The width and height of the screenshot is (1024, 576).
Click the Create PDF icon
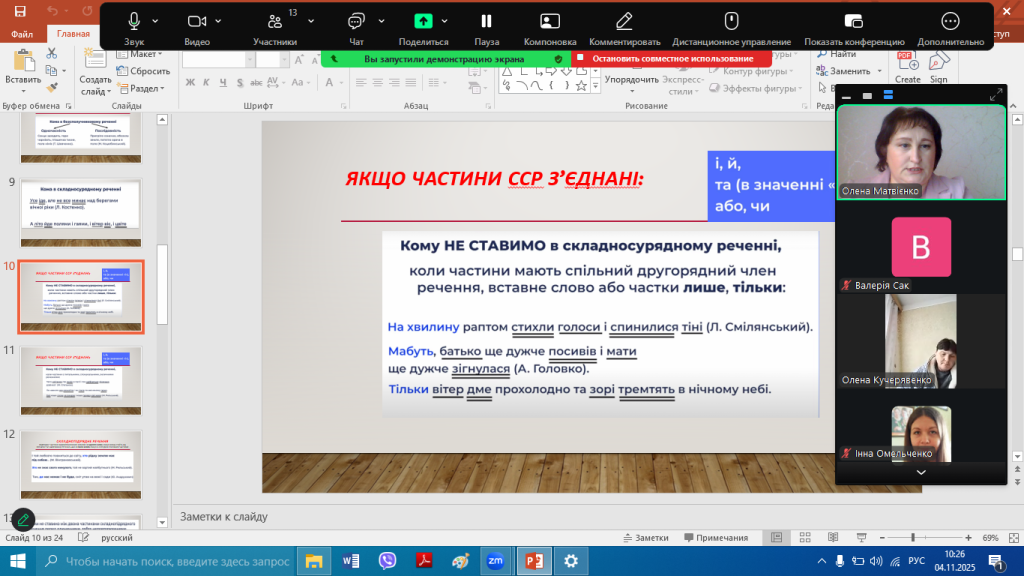coord(907,67)
